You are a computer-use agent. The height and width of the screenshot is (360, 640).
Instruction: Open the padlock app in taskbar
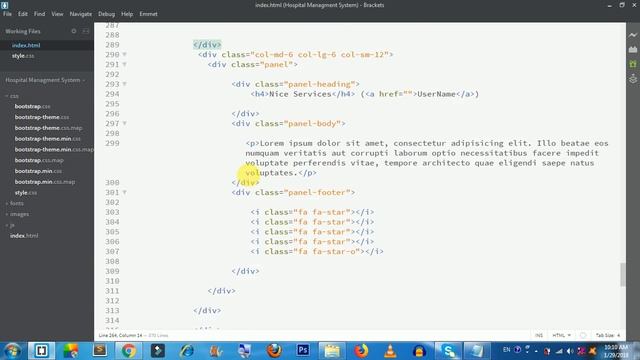(419, 351)
